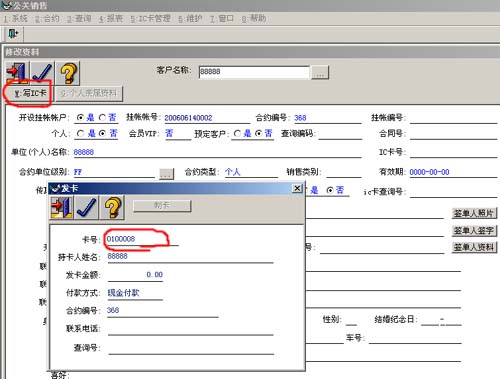
Task: Click the 合约类型 field showing 个人
Action: tap(251, 172)
